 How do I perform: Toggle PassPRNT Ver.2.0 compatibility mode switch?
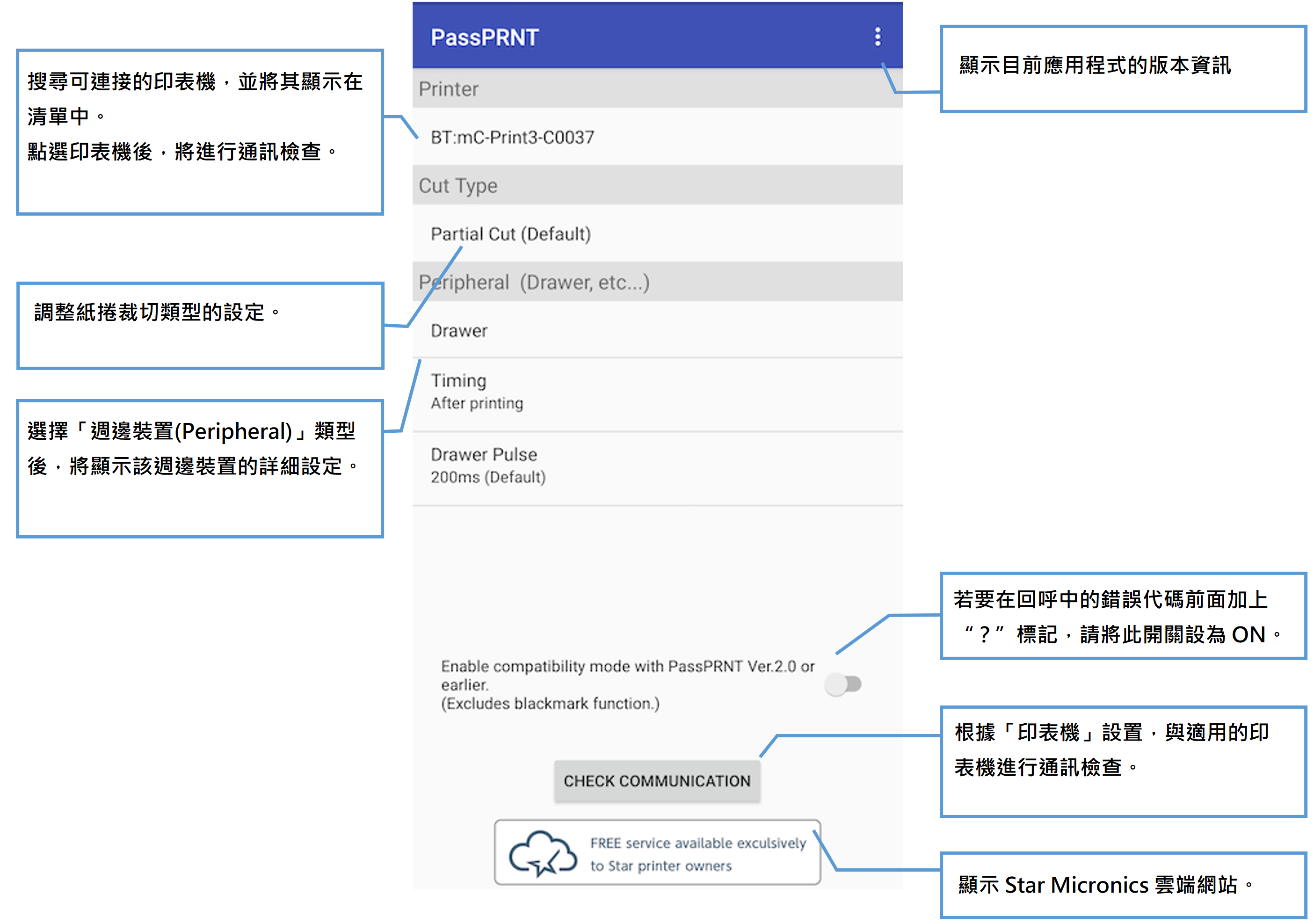point(842,684)
